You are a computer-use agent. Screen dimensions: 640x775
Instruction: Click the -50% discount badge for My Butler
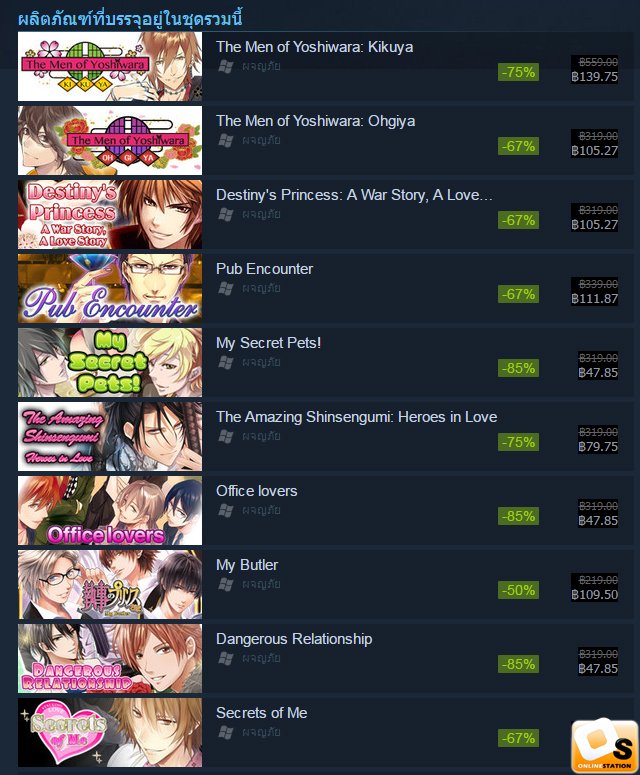pyautogui.click(x=518, y=590)
